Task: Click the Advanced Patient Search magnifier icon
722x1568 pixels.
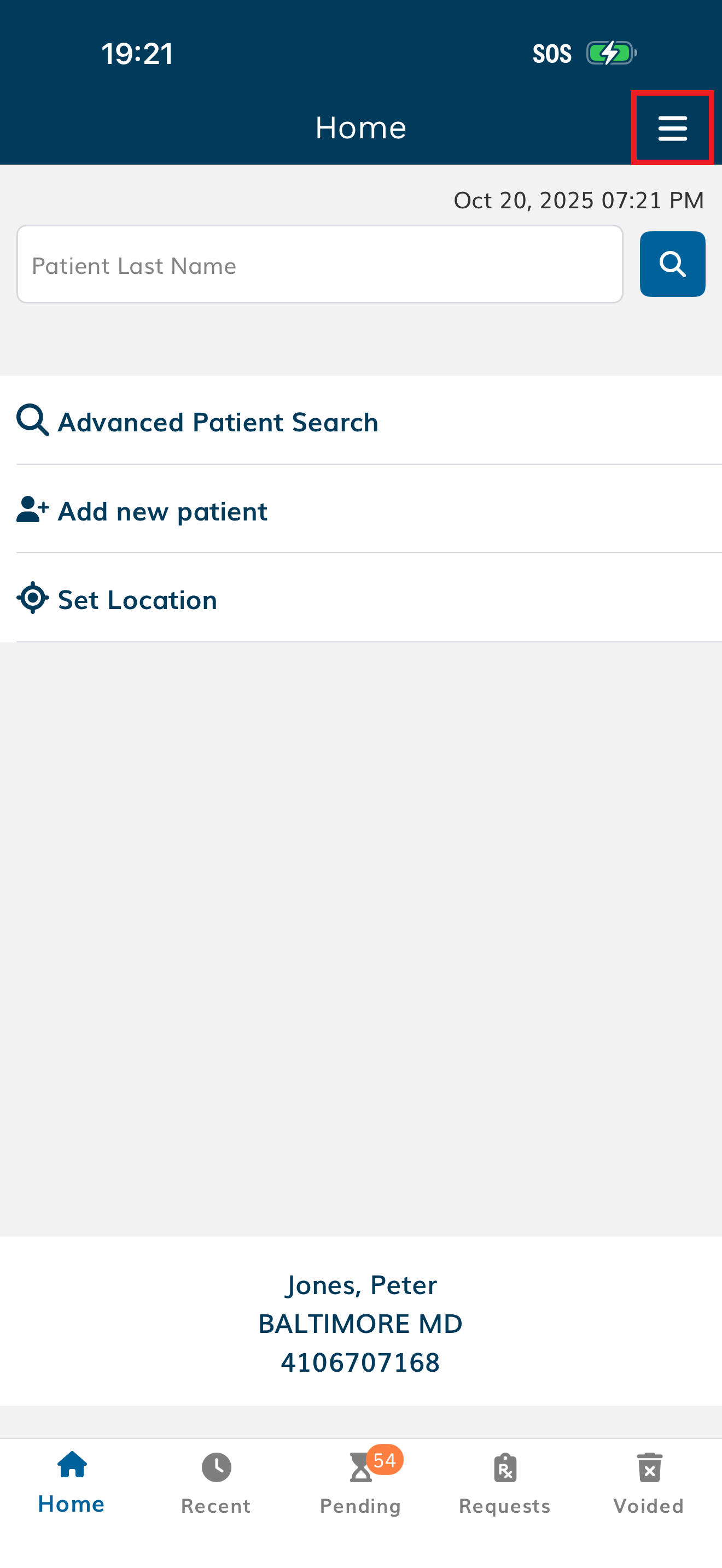Action: [32, 420]
